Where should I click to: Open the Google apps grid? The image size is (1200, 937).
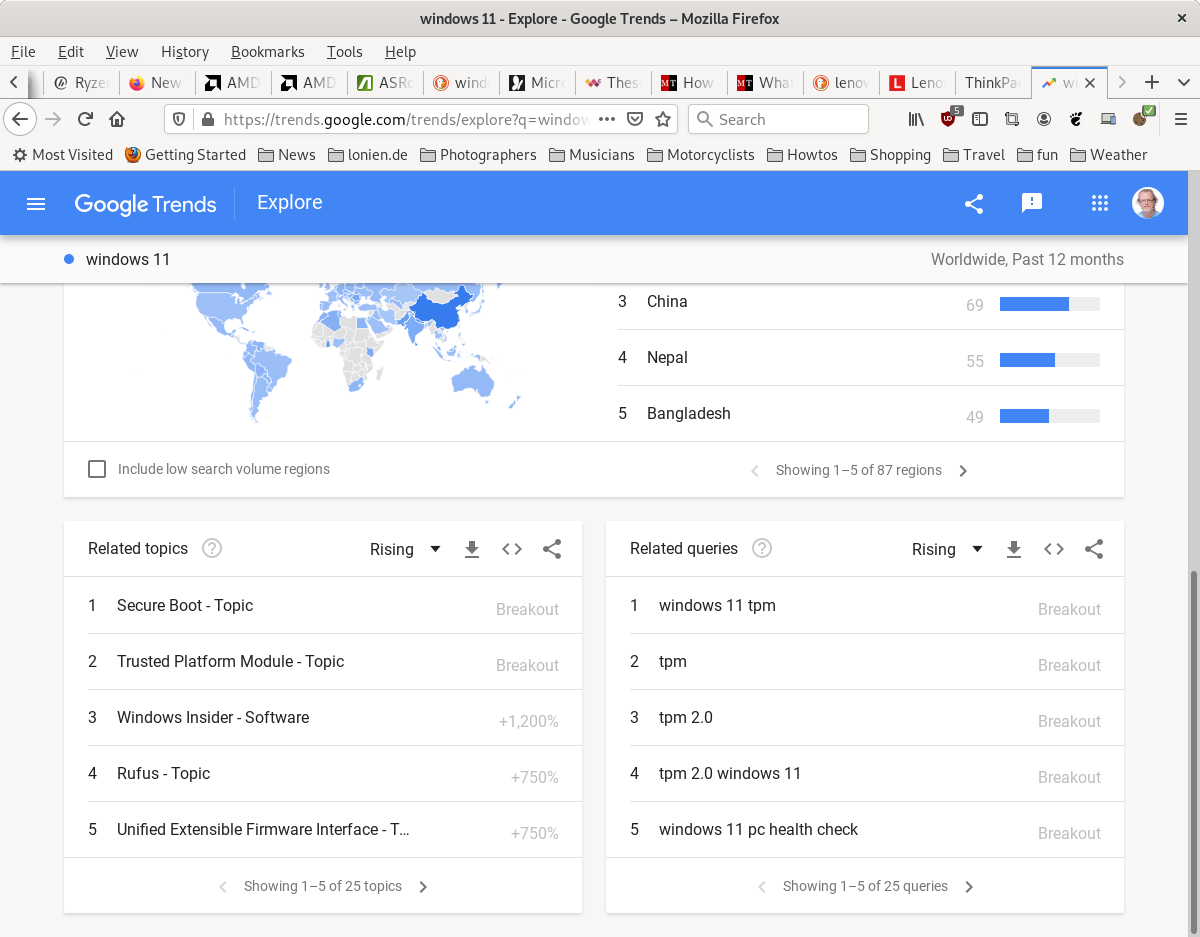[x=1100, y=204]
